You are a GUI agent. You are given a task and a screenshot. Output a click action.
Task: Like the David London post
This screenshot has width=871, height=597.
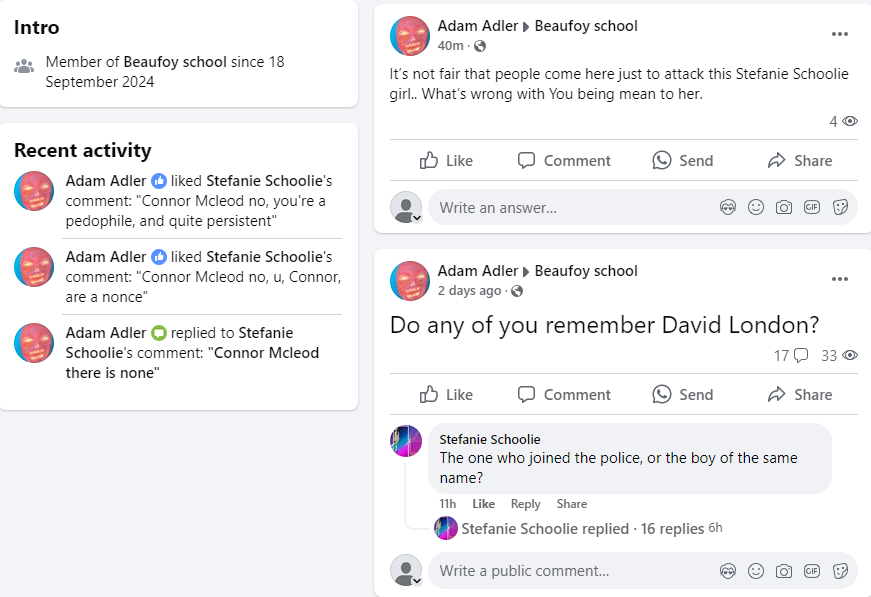pos(446,395)
